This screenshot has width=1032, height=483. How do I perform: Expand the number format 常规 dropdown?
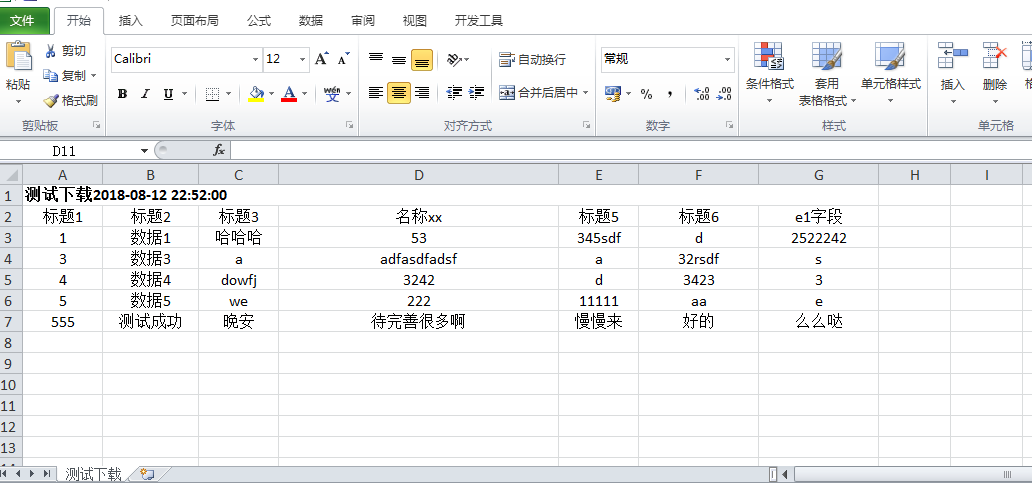pos(727,60)
